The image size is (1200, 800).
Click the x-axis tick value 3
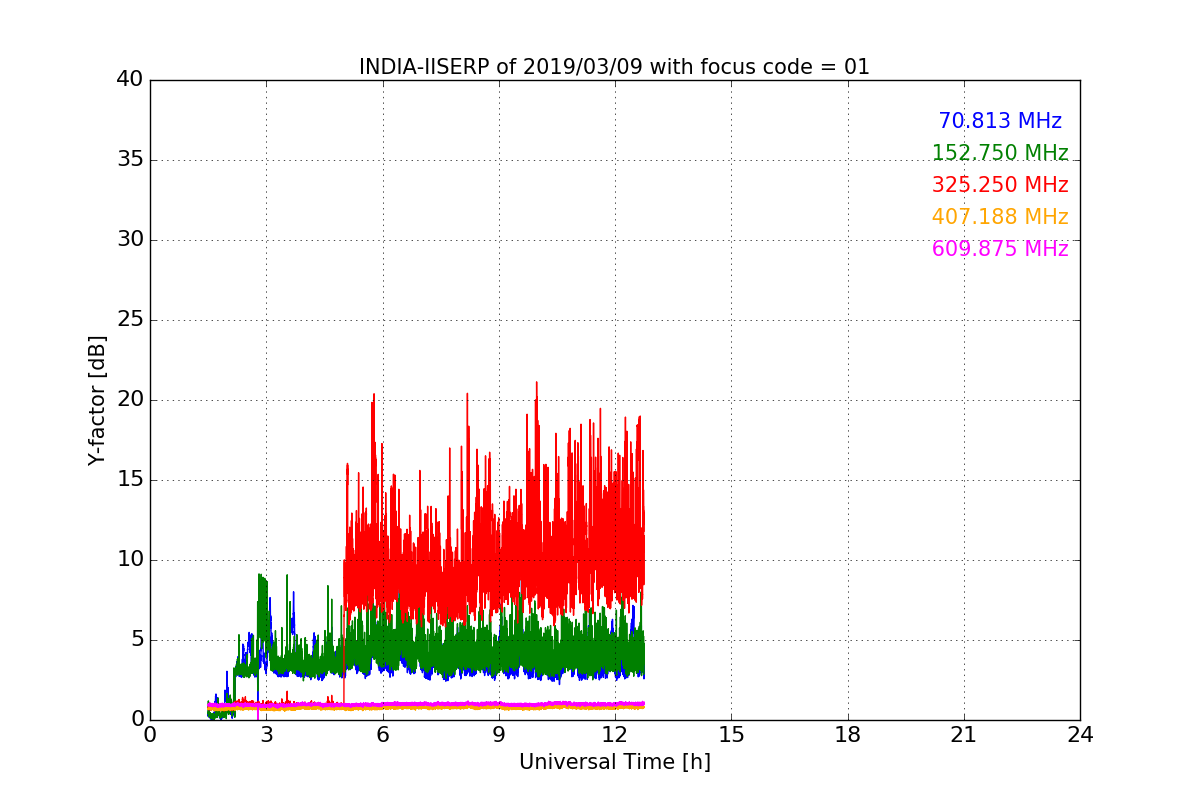[x=266, y=734]
